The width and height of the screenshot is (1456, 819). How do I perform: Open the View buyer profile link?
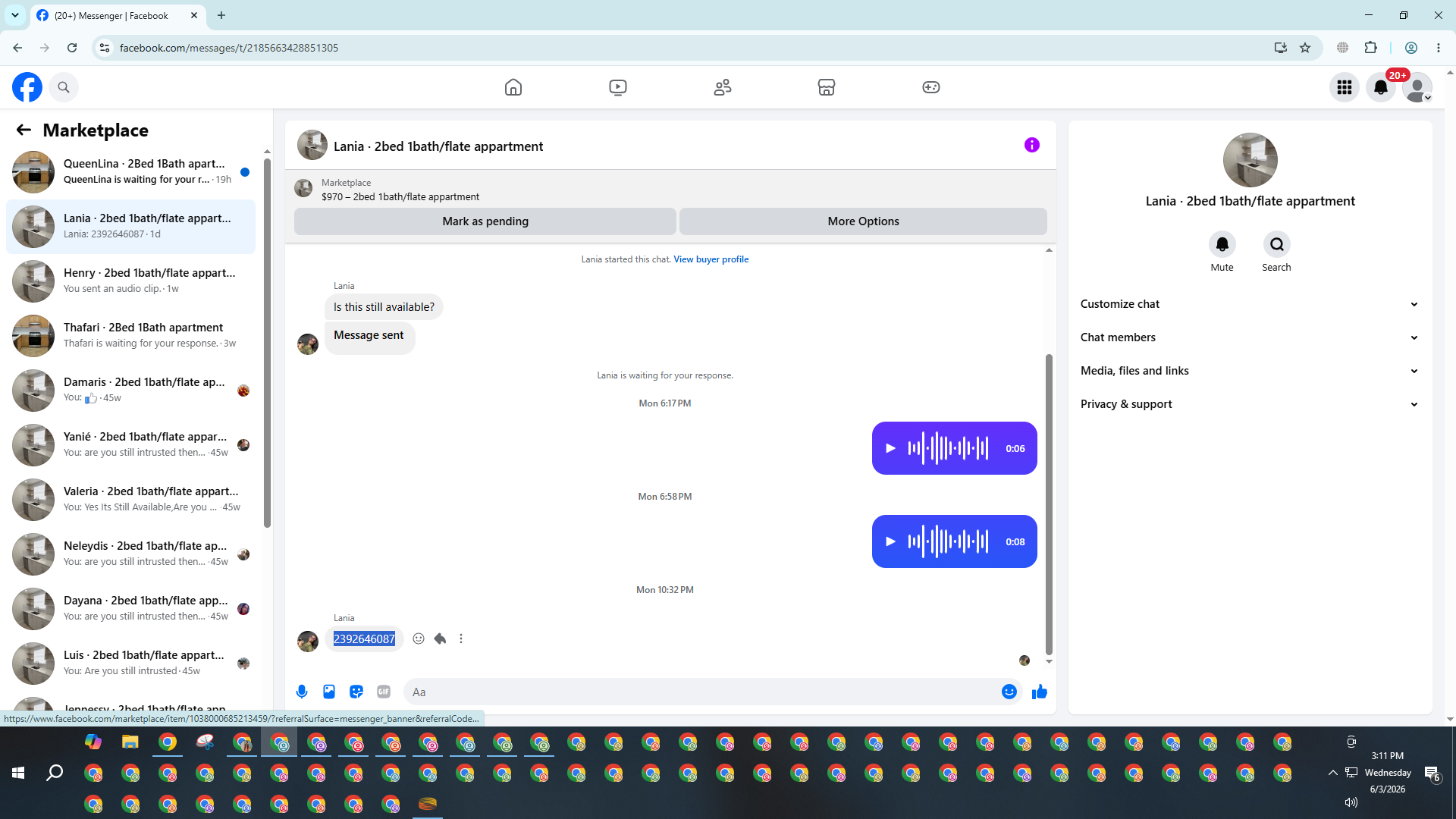click(711, 259)
